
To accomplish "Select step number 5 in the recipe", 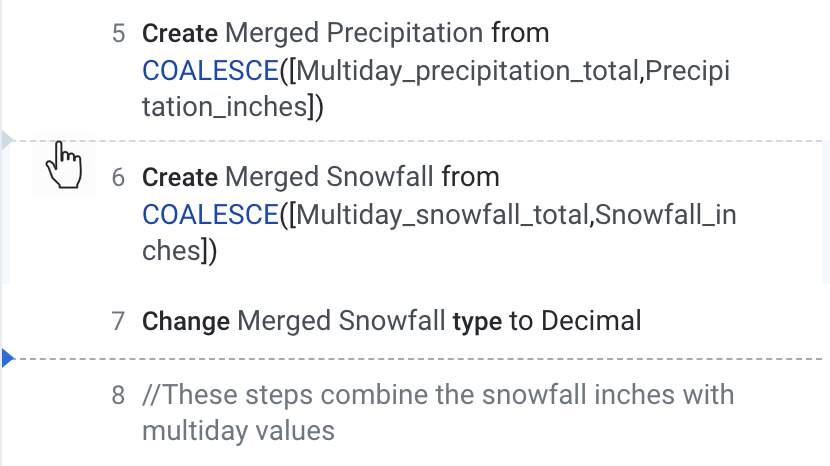I will click(119, 34).
